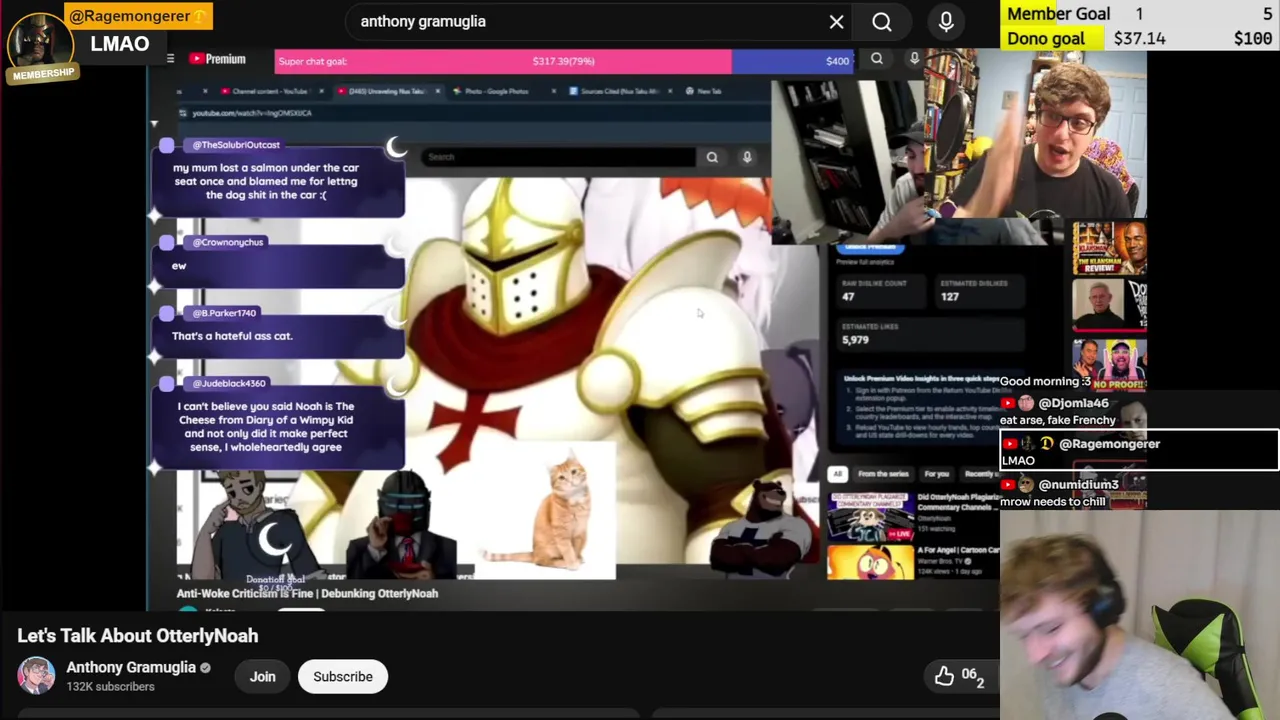Close the 'Sources Cited' tab

tap(669, 91)
